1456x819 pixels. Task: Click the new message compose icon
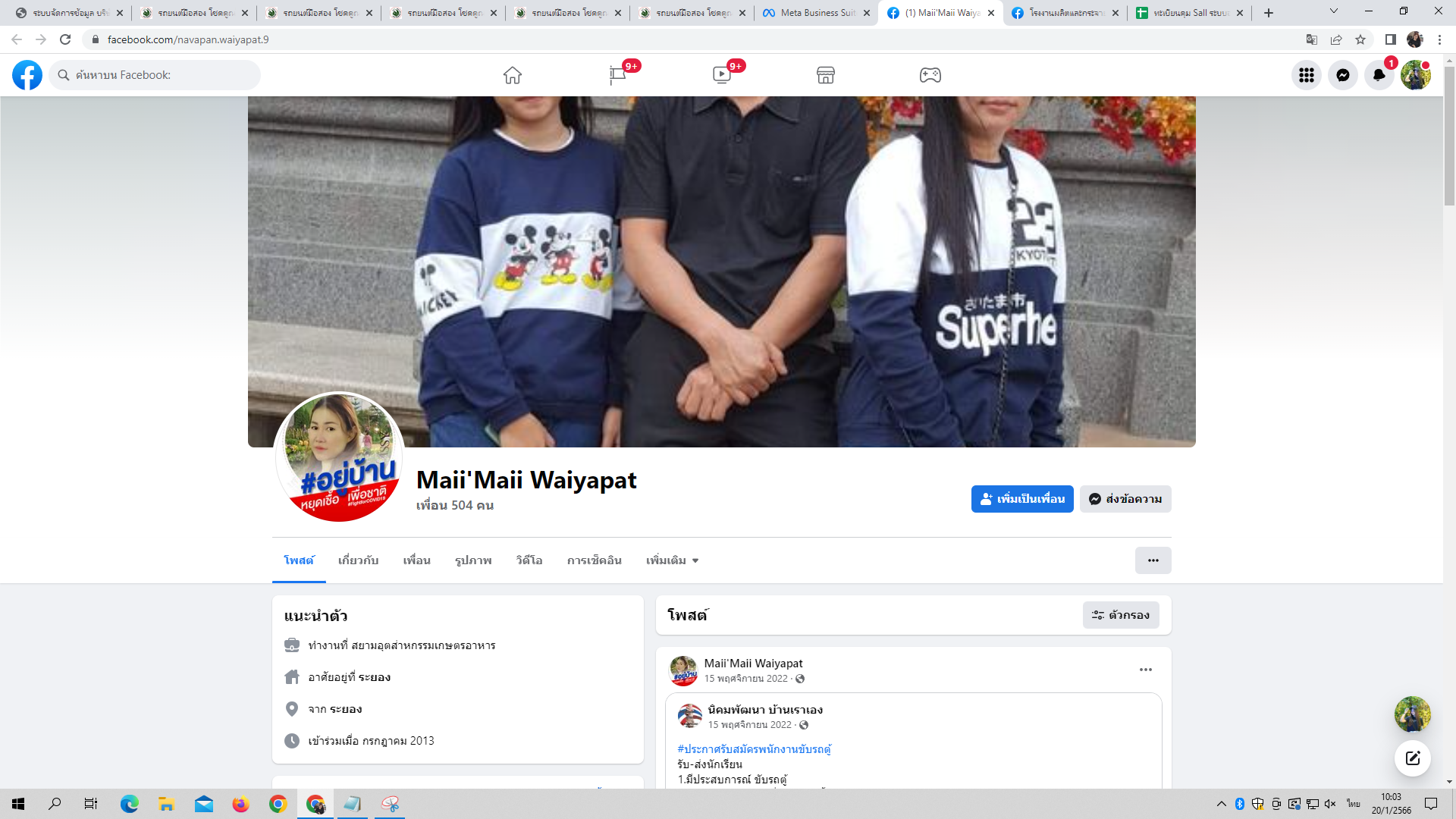tap(1412, 758)
